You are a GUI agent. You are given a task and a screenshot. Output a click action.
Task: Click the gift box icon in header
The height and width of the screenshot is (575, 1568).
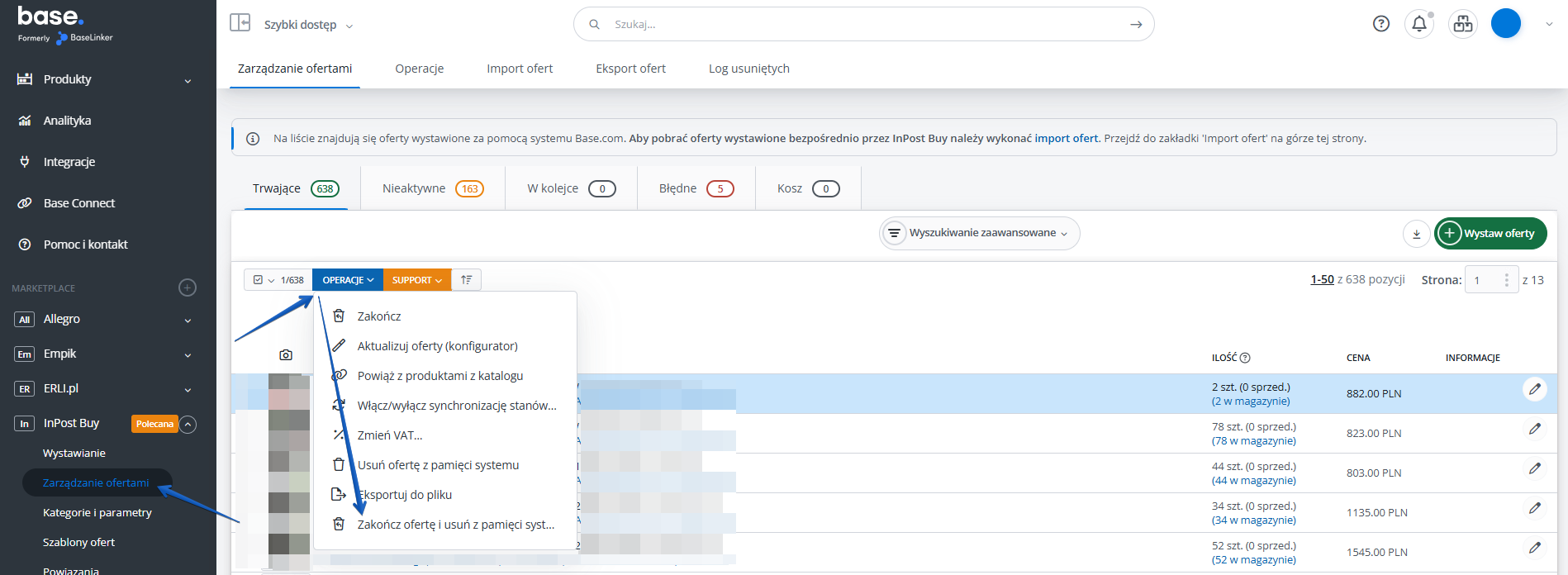[x=1462, y=24]
